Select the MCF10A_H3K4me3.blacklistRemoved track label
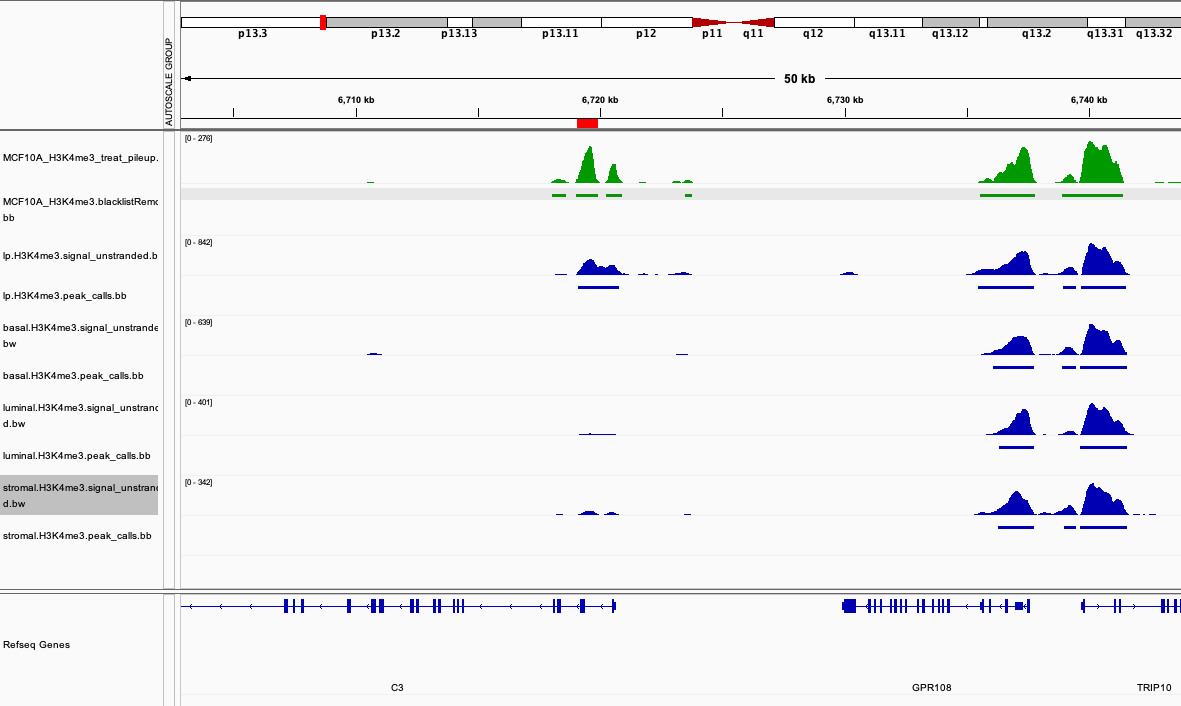Image resolution: width=1181 pixels, height=706 pixels. click(x=80, y=208)
